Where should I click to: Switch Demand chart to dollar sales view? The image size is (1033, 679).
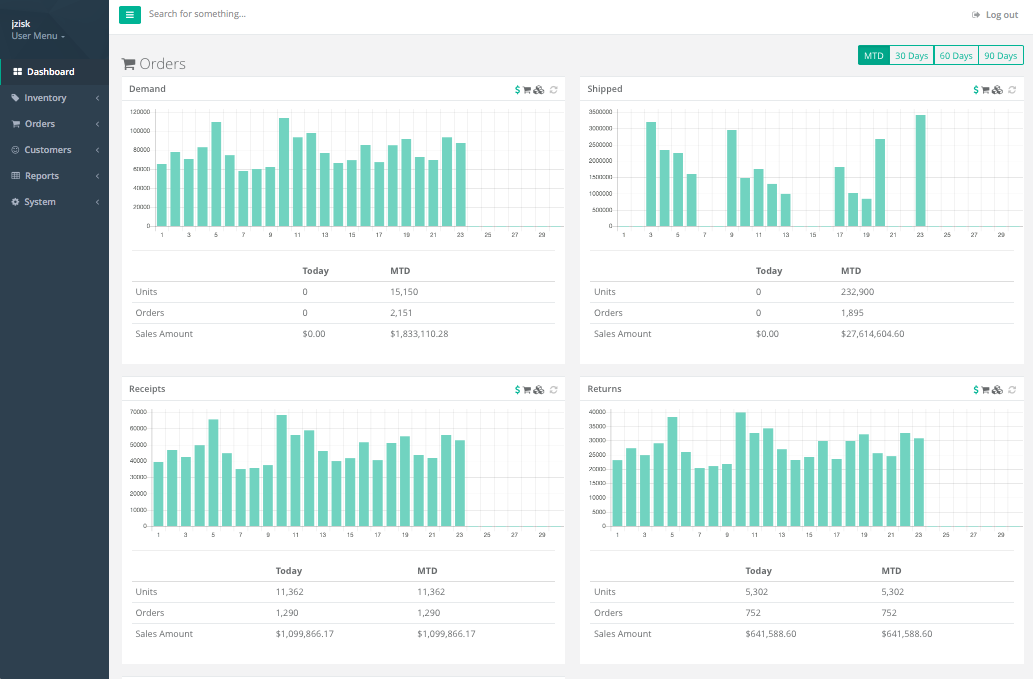517,90
